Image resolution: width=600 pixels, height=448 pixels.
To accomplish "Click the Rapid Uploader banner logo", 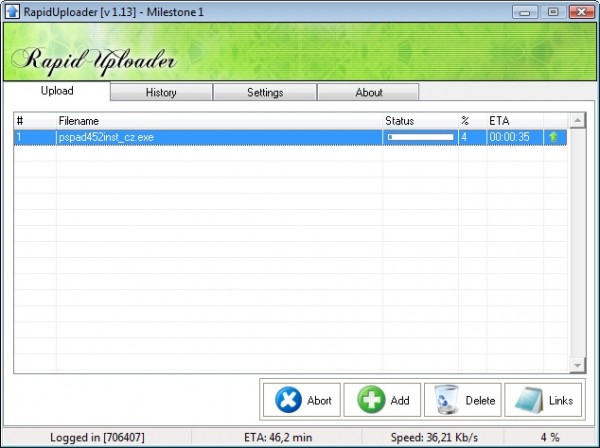I will coord(94,60).
